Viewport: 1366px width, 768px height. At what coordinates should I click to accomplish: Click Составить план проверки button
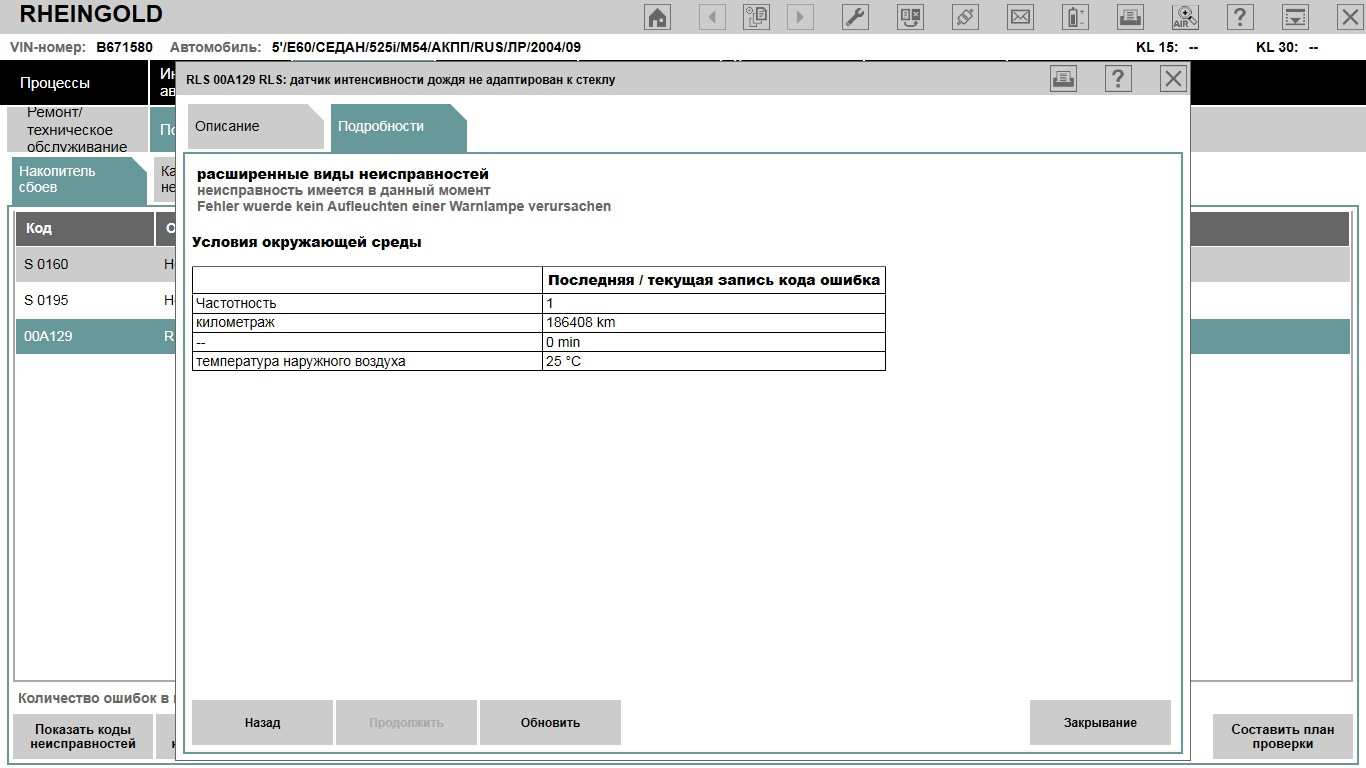pos(1283,736)
